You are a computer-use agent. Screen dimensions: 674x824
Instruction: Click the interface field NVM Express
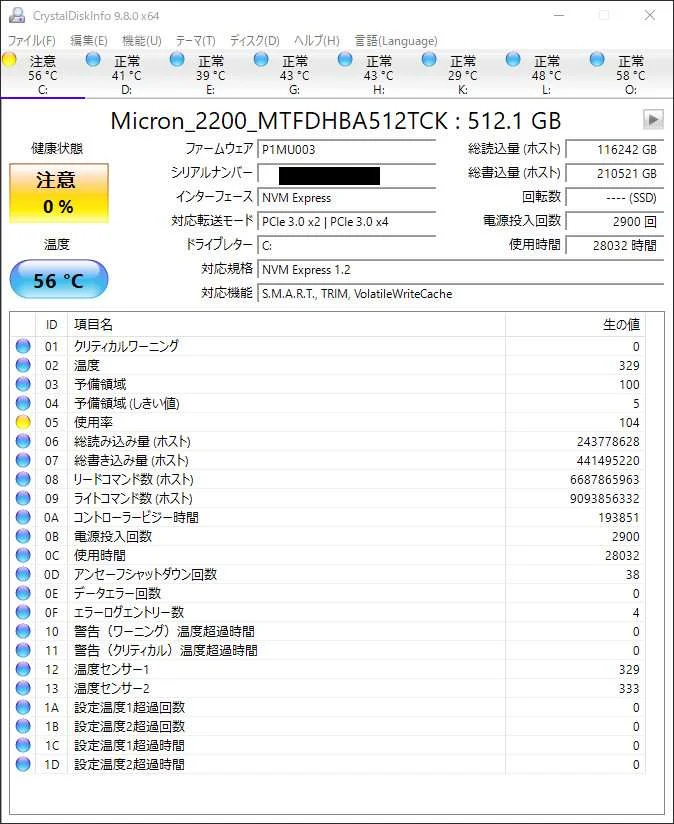(347, 198)
